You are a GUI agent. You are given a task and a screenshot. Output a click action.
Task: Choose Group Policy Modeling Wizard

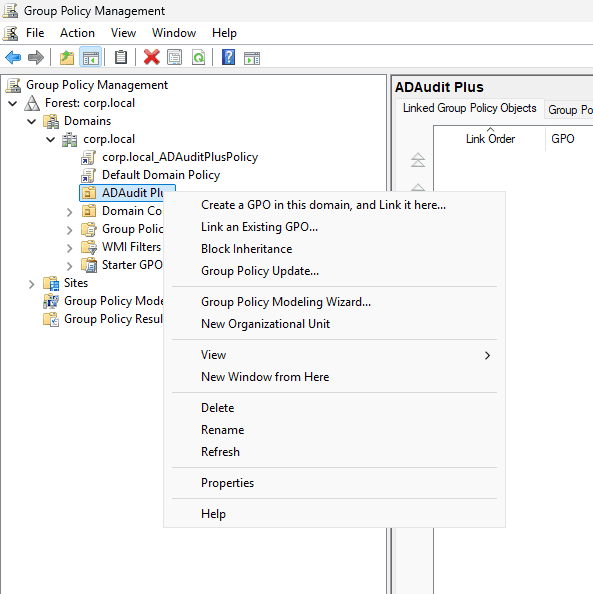click(x=334, y=302)
